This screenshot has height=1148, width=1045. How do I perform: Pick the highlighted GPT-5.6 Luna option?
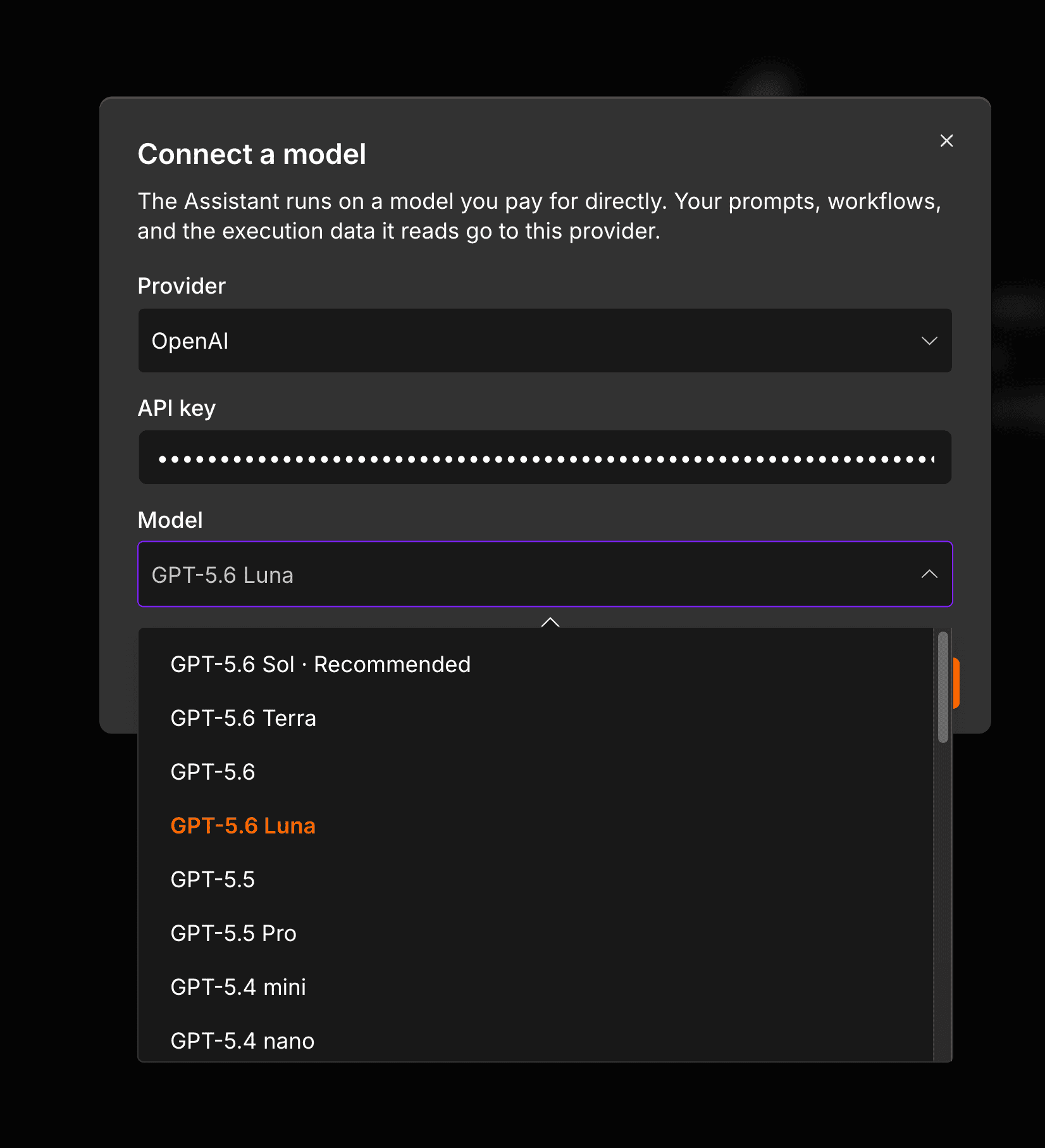pos(536,826)
